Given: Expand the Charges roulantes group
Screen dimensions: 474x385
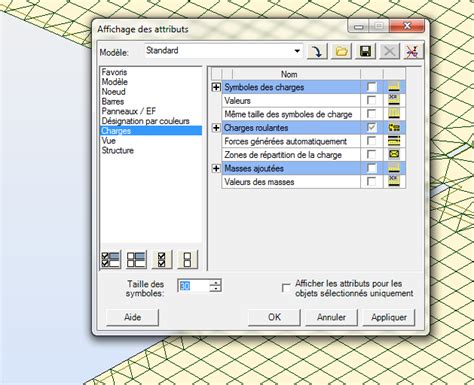Looking at the screenshot, I should click(x=216, y=128).
